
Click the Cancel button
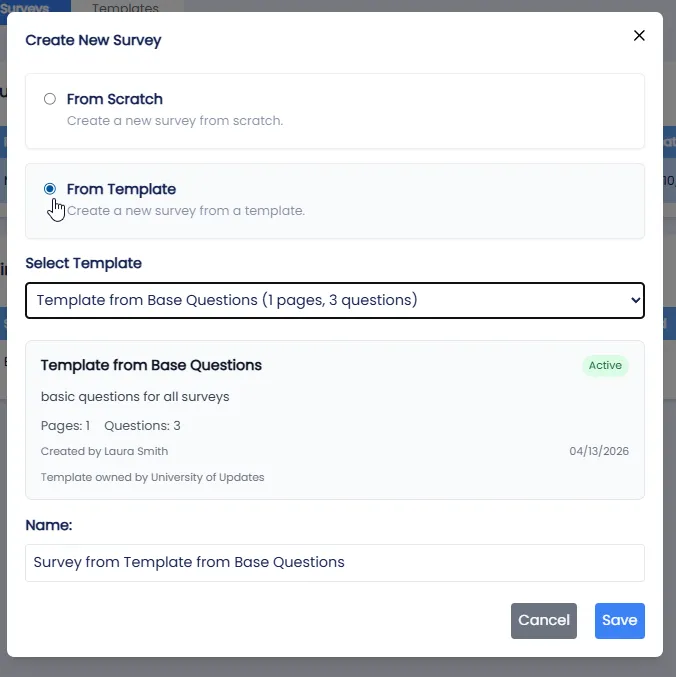click(543, 620)
